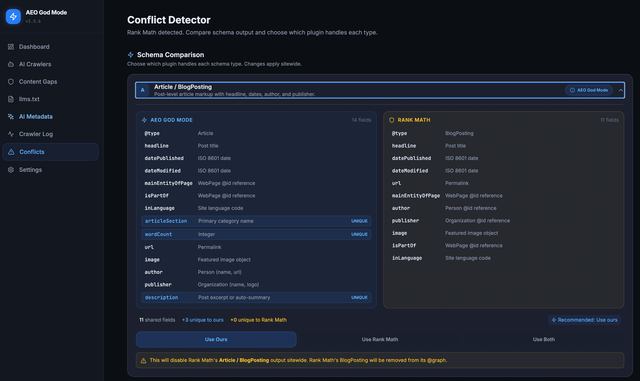Click the UNIQUE tag on wordCount
This screenshot has height=381, width=640.
tap(359, 234)
